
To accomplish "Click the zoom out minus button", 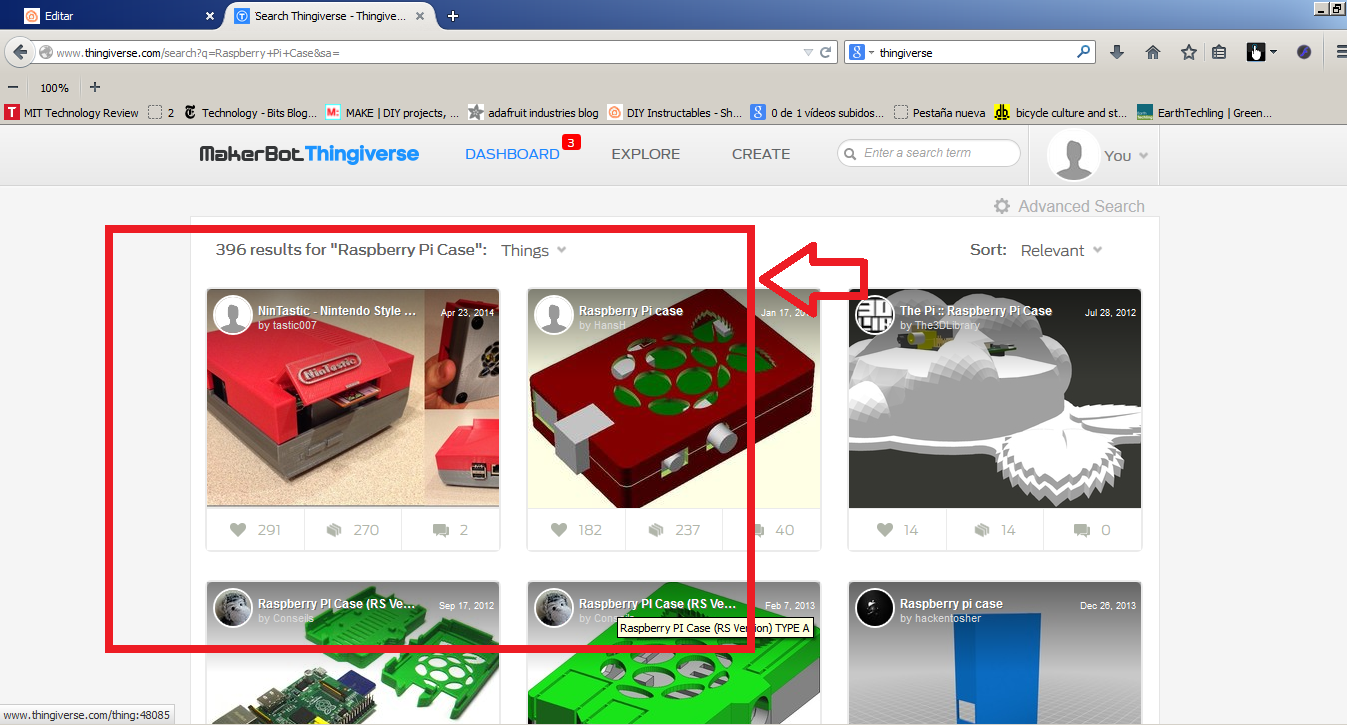I will [x=12, y=87].
